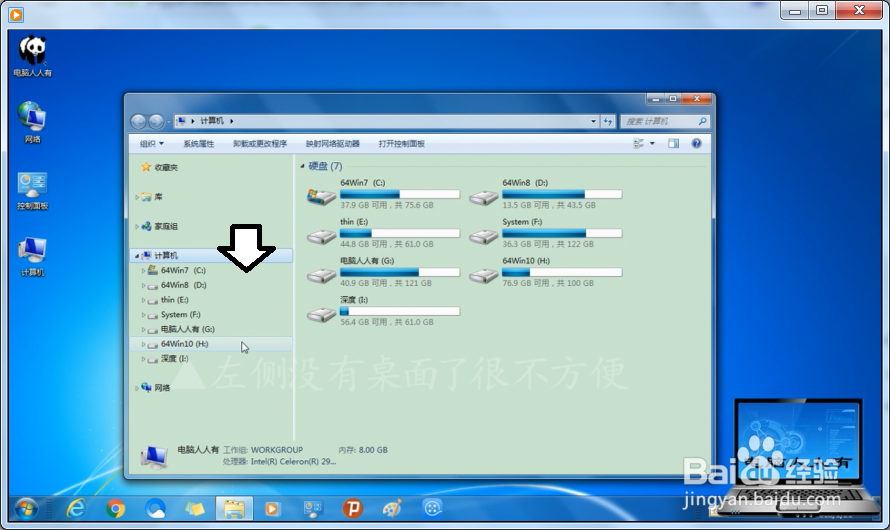This screenshot has width=890, height=530.
Task: Expand the 64Win7 (C:) tree arrow
Action: [x=143, y=271]
